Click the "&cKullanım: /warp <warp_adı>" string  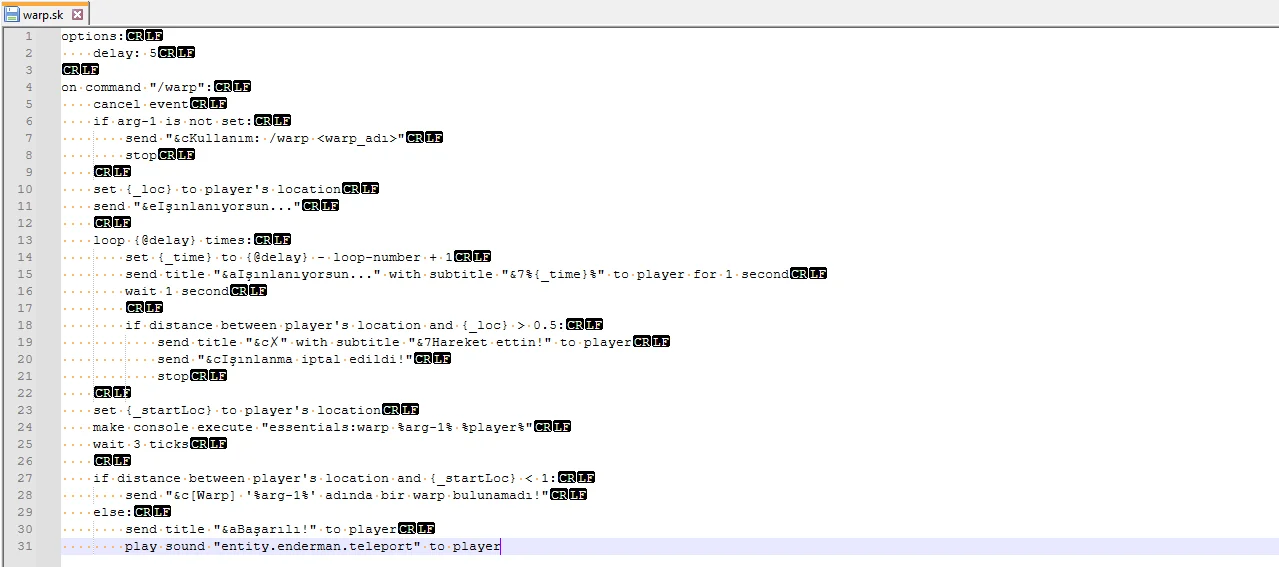pyautogui.click(x=285, y=138)
